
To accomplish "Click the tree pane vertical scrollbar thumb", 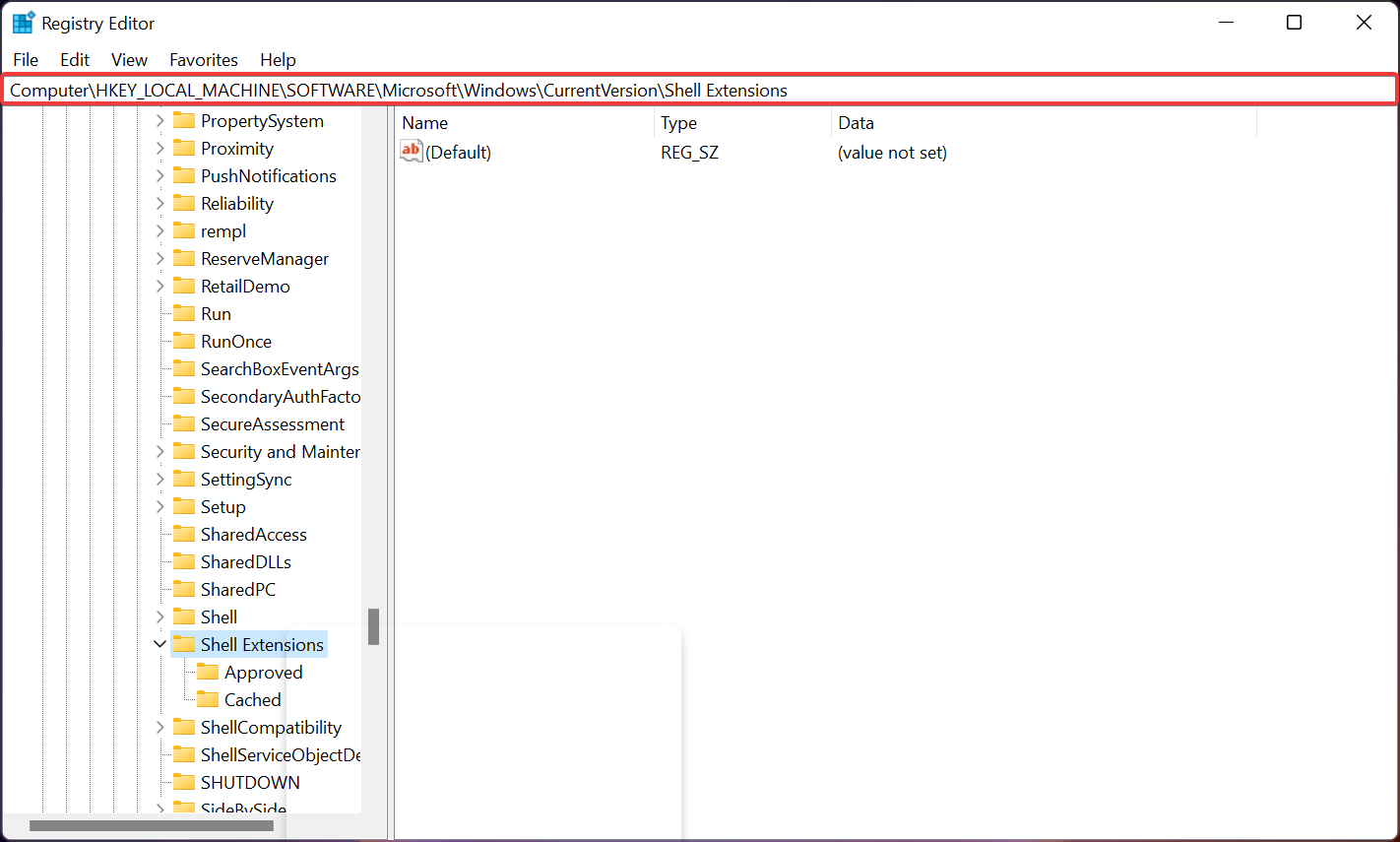I will tap(373, 626).
